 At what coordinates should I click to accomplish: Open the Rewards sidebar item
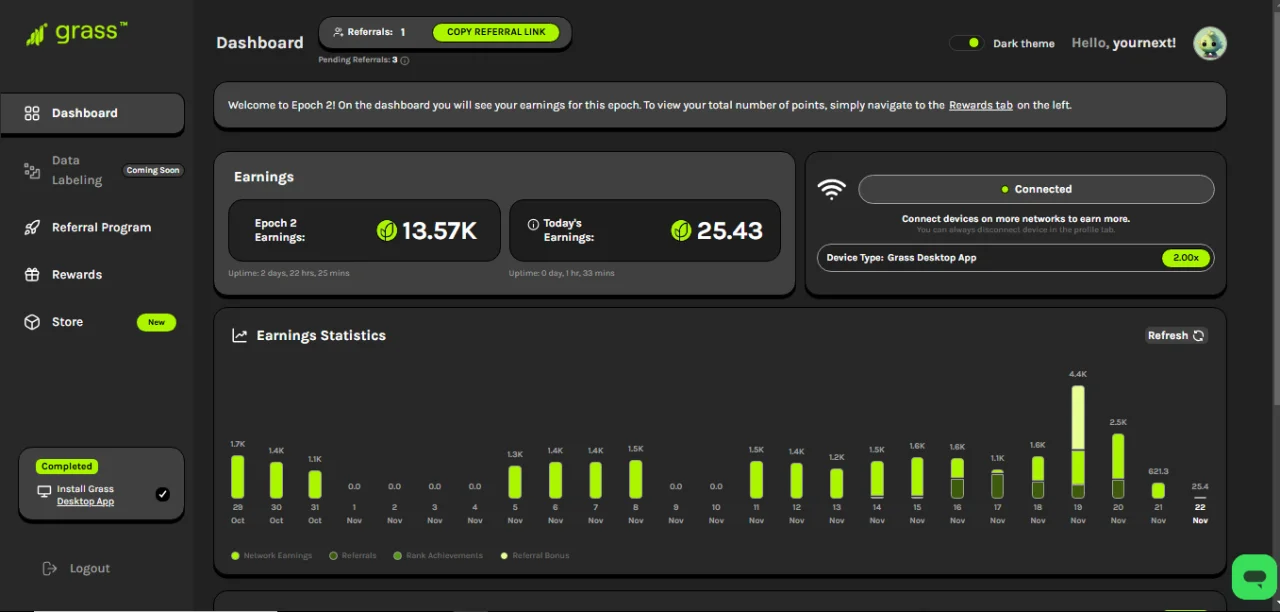77,274
